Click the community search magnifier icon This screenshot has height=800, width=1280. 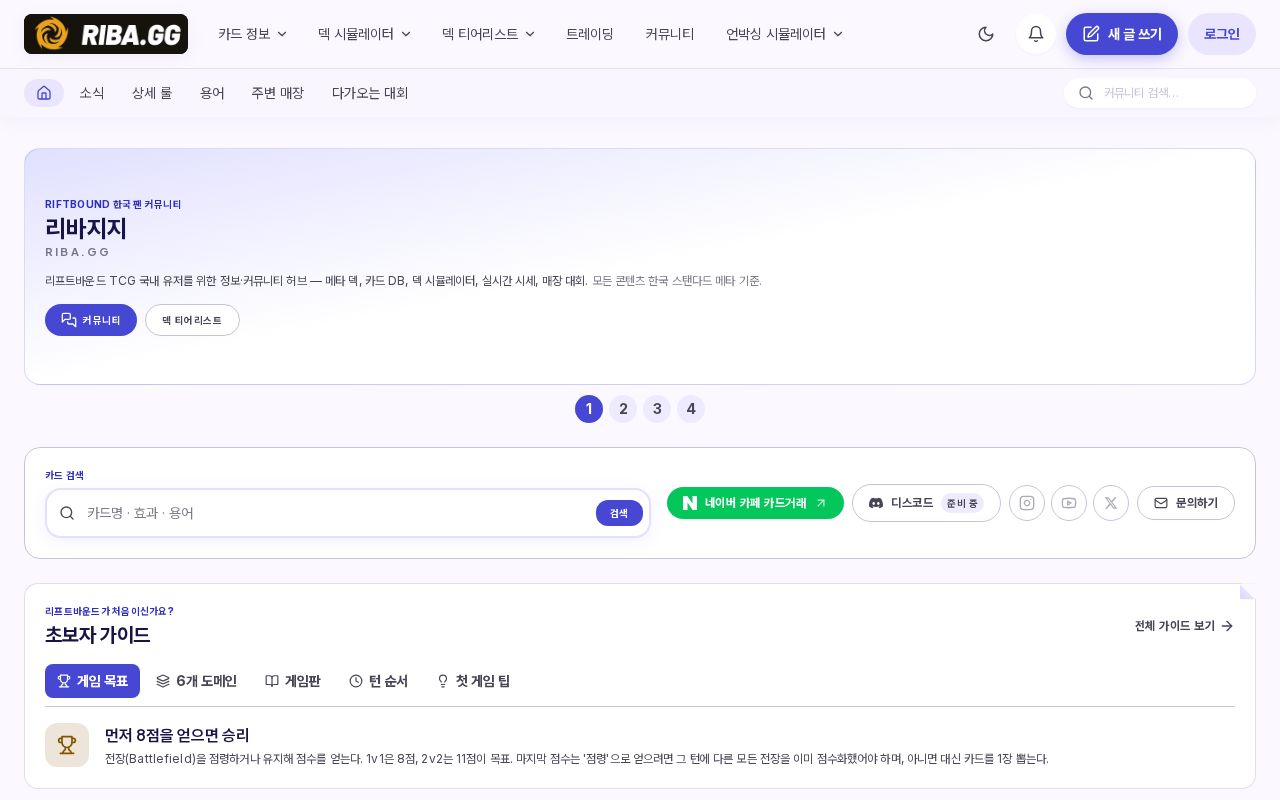[1086, 93]
